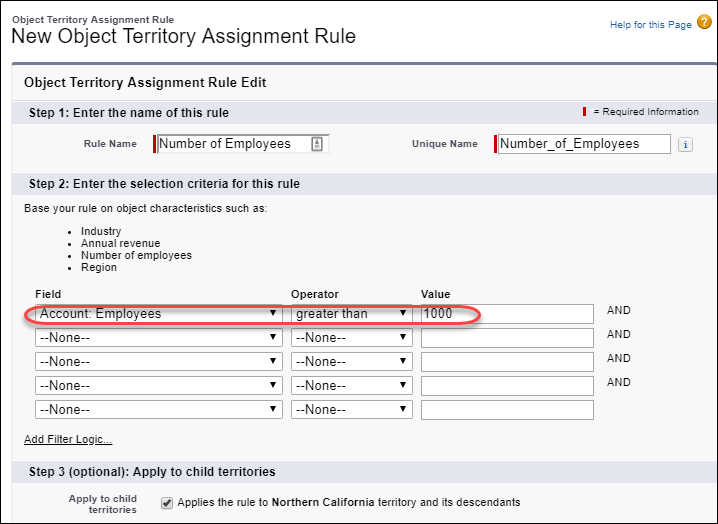Open the second row Operator dropdown

[x=352, y=338]
